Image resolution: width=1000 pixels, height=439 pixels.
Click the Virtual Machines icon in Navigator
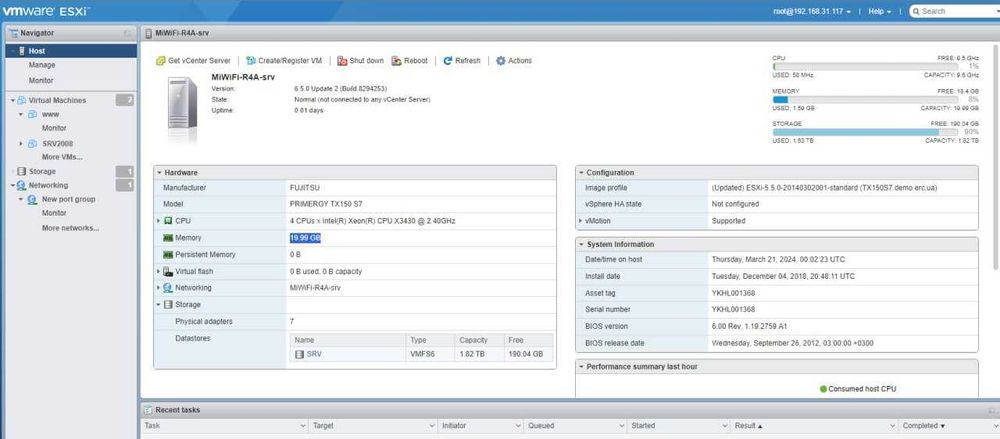click(x=22, y=100)
